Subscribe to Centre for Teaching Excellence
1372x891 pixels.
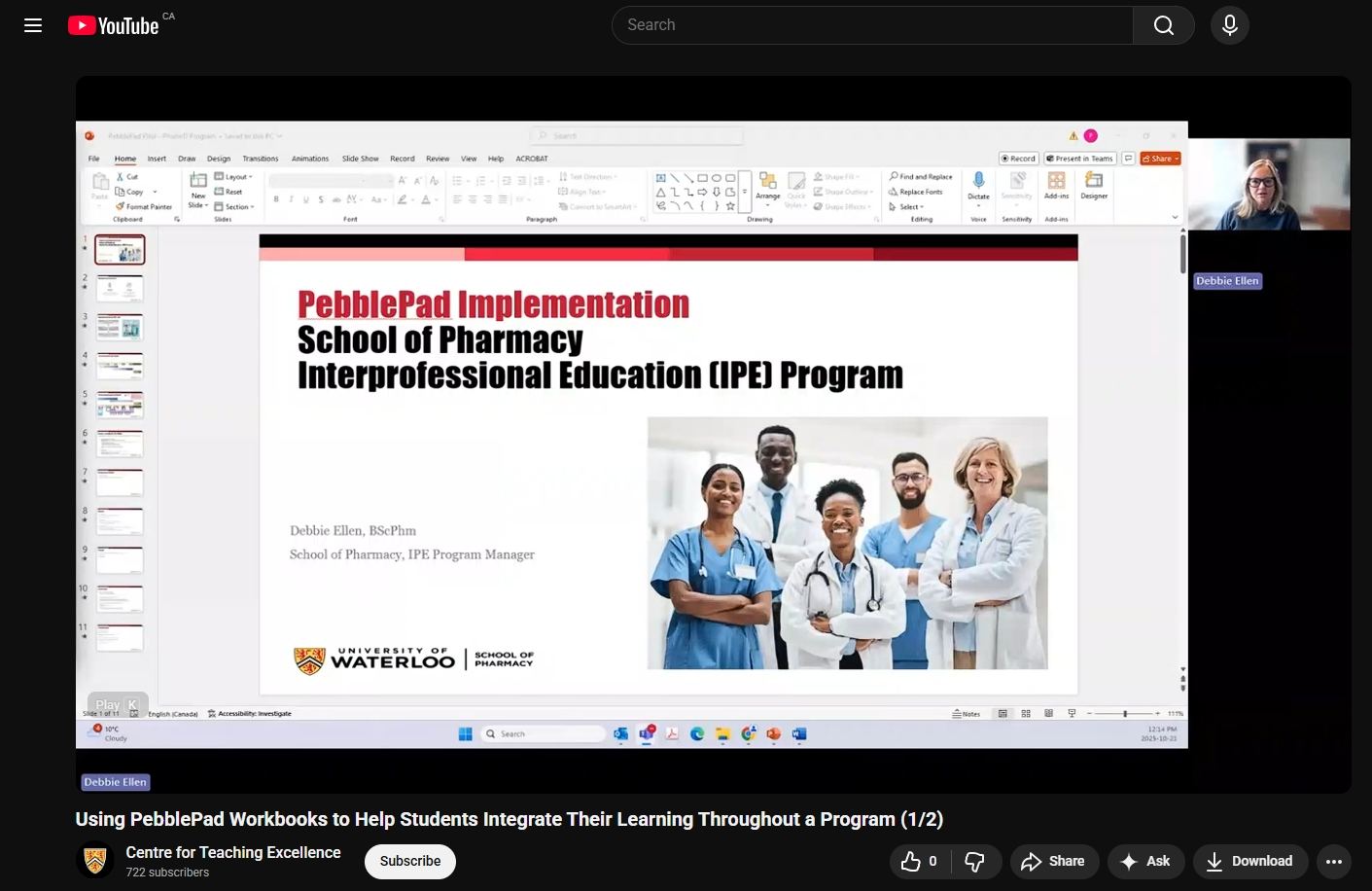point(409,861)
